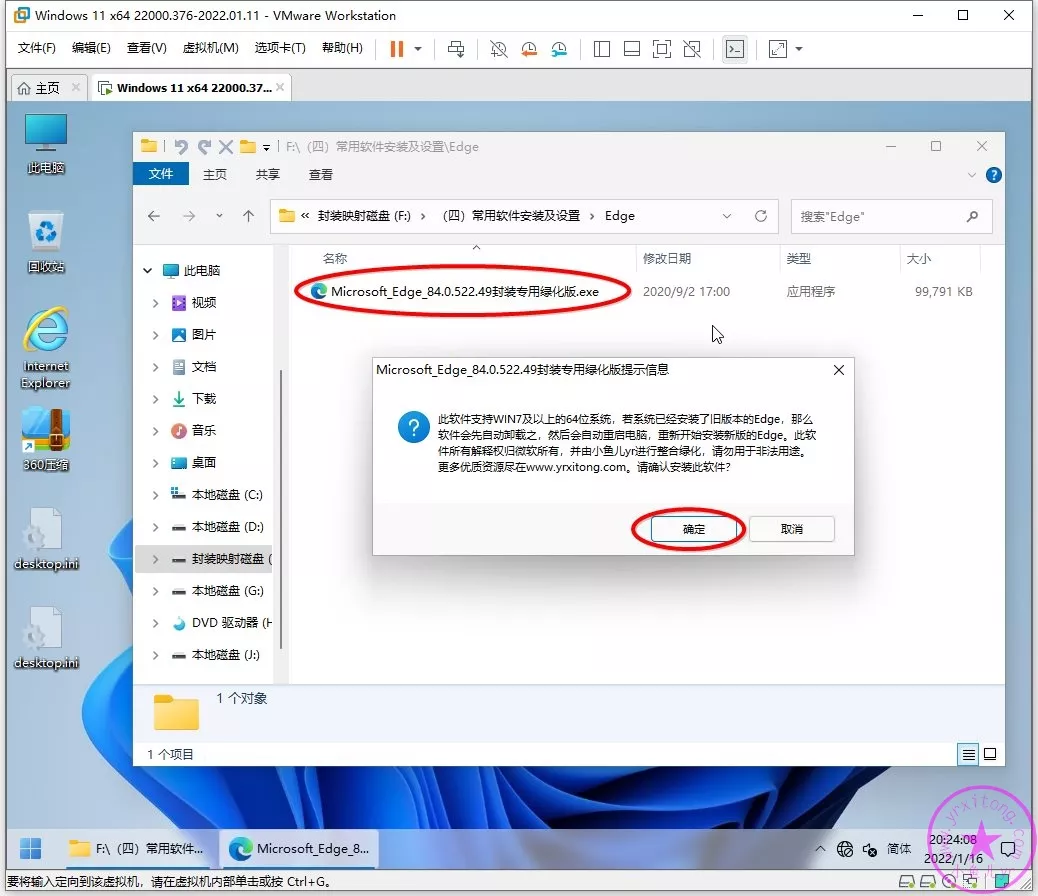
Task: Expand the 本地磁盘 (C:) tree node
Action: [x=155, y=495]
